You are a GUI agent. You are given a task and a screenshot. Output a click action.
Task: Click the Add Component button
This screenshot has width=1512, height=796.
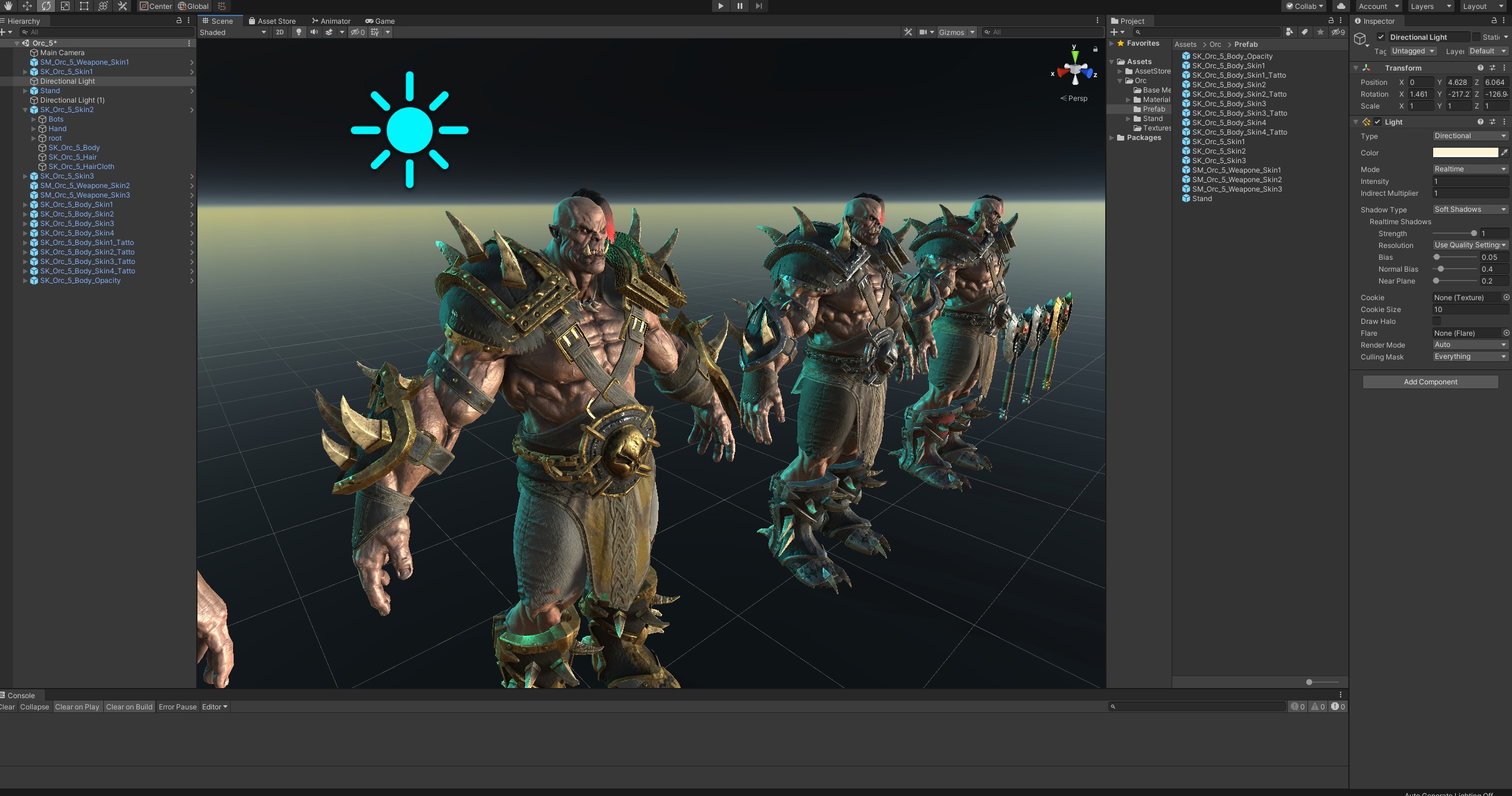click(1430, 381)
